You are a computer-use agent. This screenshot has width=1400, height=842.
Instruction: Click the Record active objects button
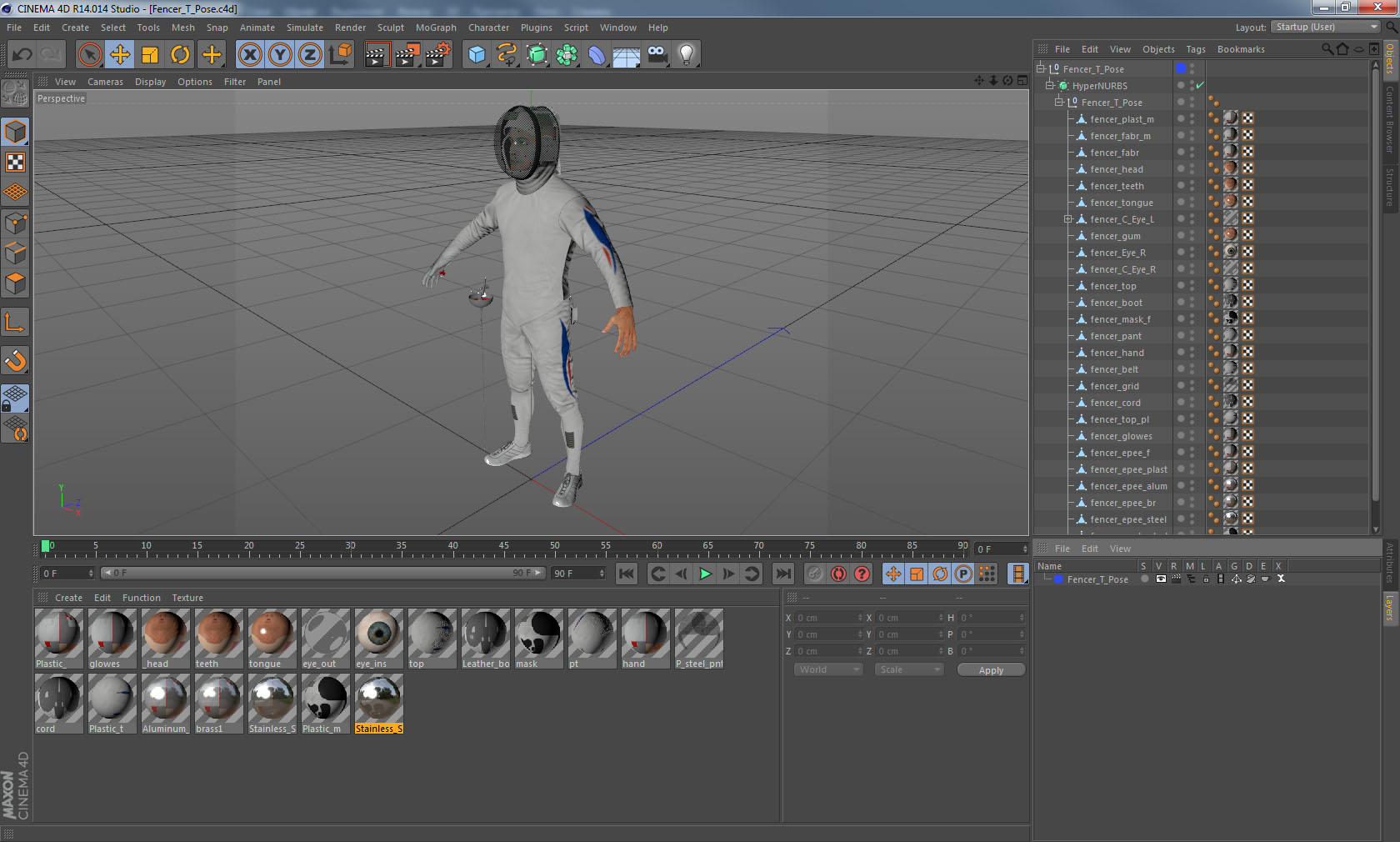(x=815, y=574)
